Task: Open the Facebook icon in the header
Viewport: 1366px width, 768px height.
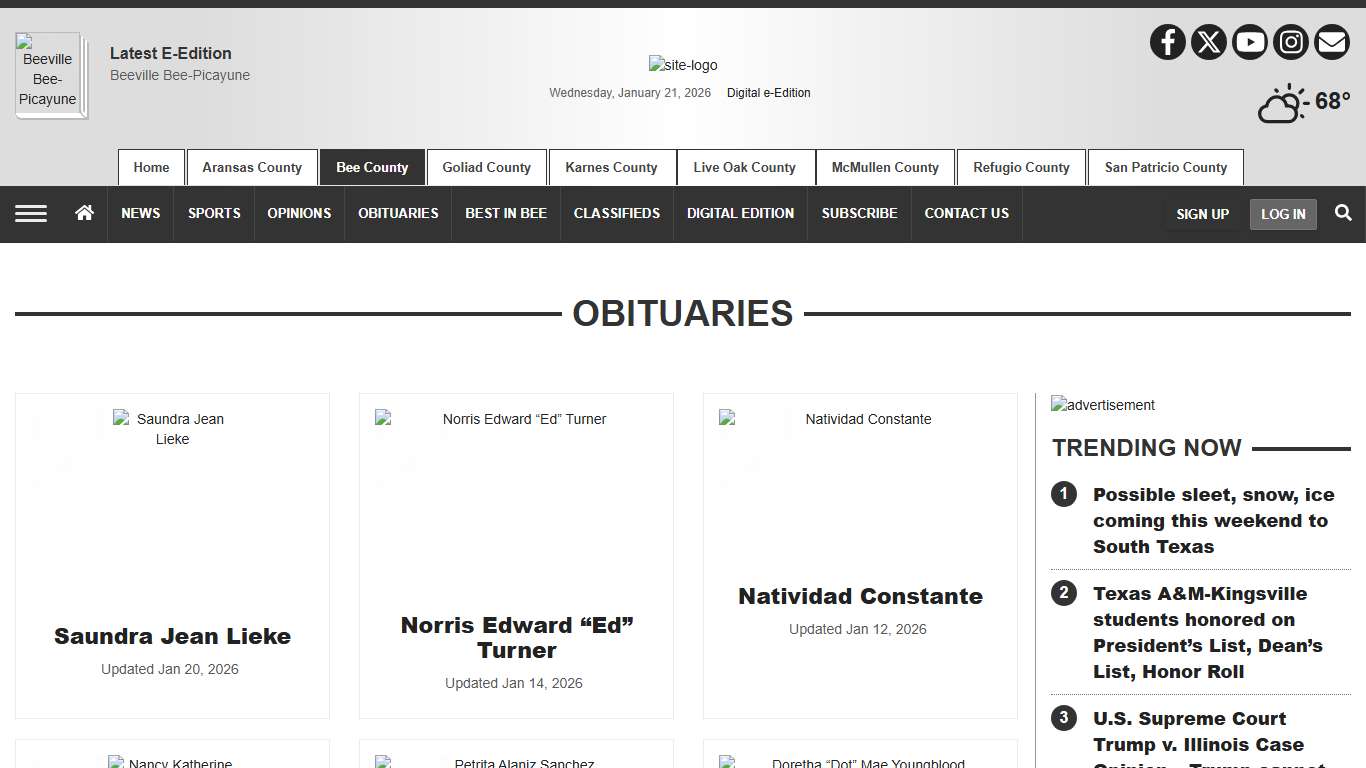Action: (1167, 42)
